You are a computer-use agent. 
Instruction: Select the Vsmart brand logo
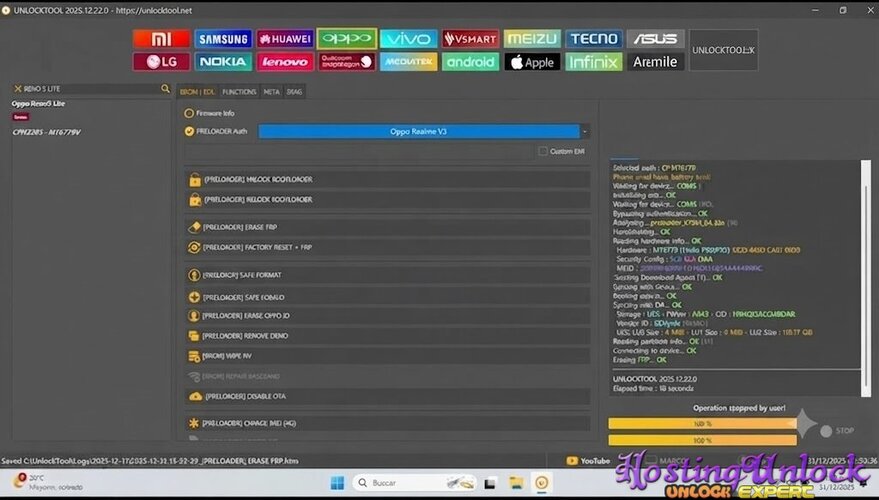click(470, 39)
